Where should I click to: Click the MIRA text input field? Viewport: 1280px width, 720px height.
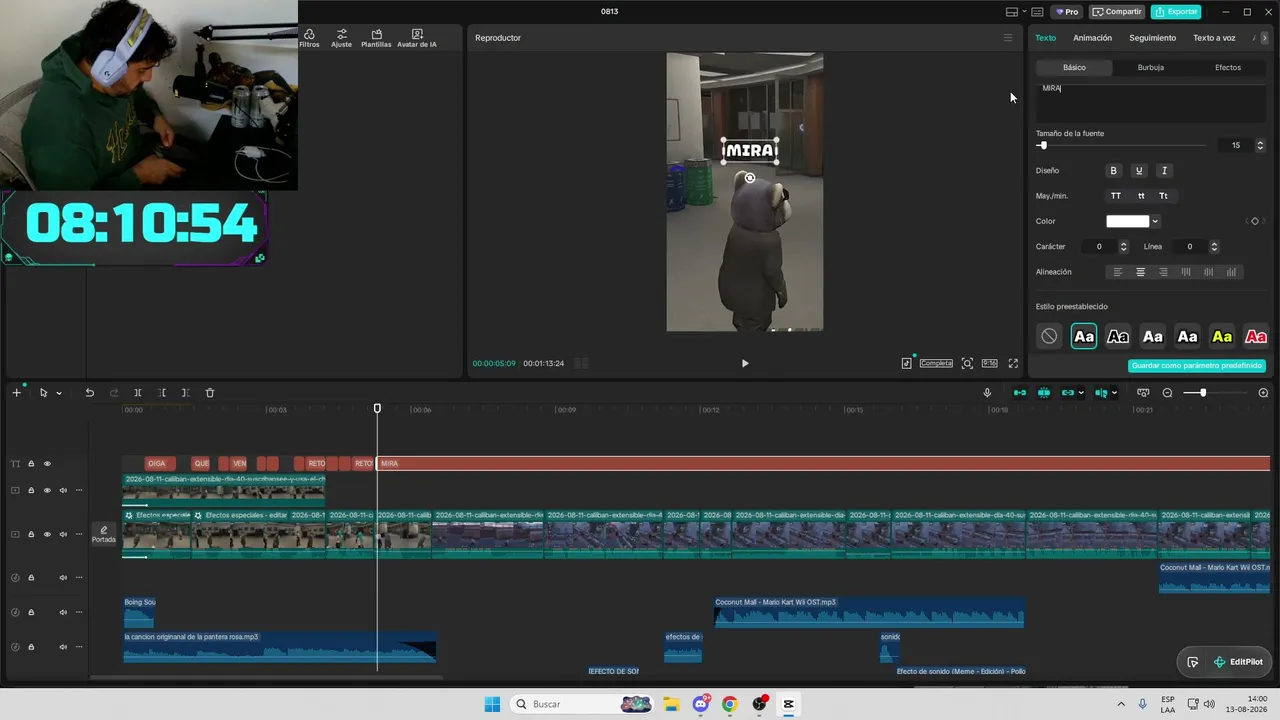pyautogui.click(x=1151, y=103)
